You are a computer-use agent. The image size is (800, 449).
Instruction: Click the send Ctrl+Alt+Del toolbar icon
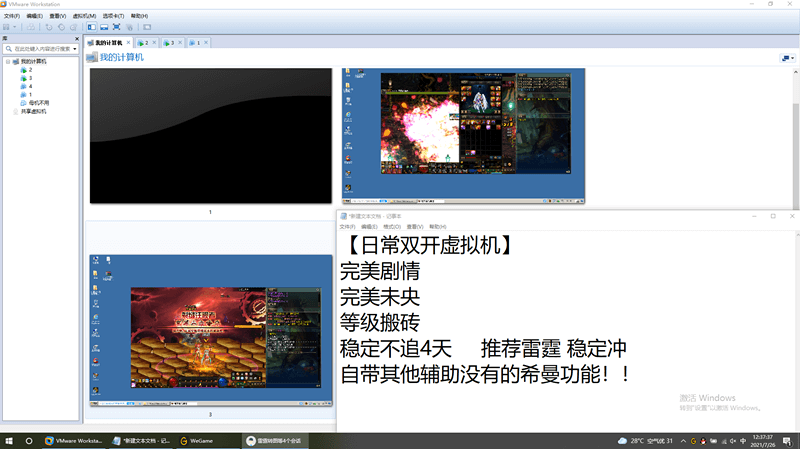tap(31, 27)
